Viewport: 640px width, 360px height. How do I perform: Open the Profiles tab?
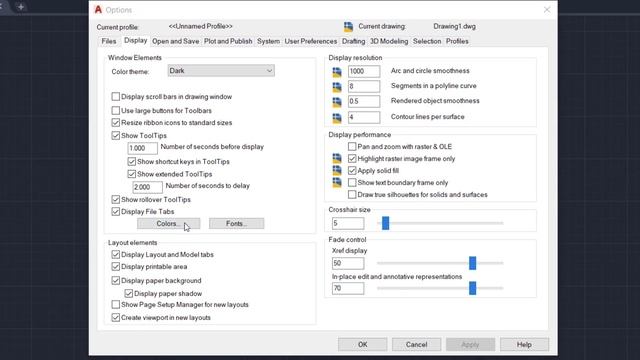click(x=457, y=41)
